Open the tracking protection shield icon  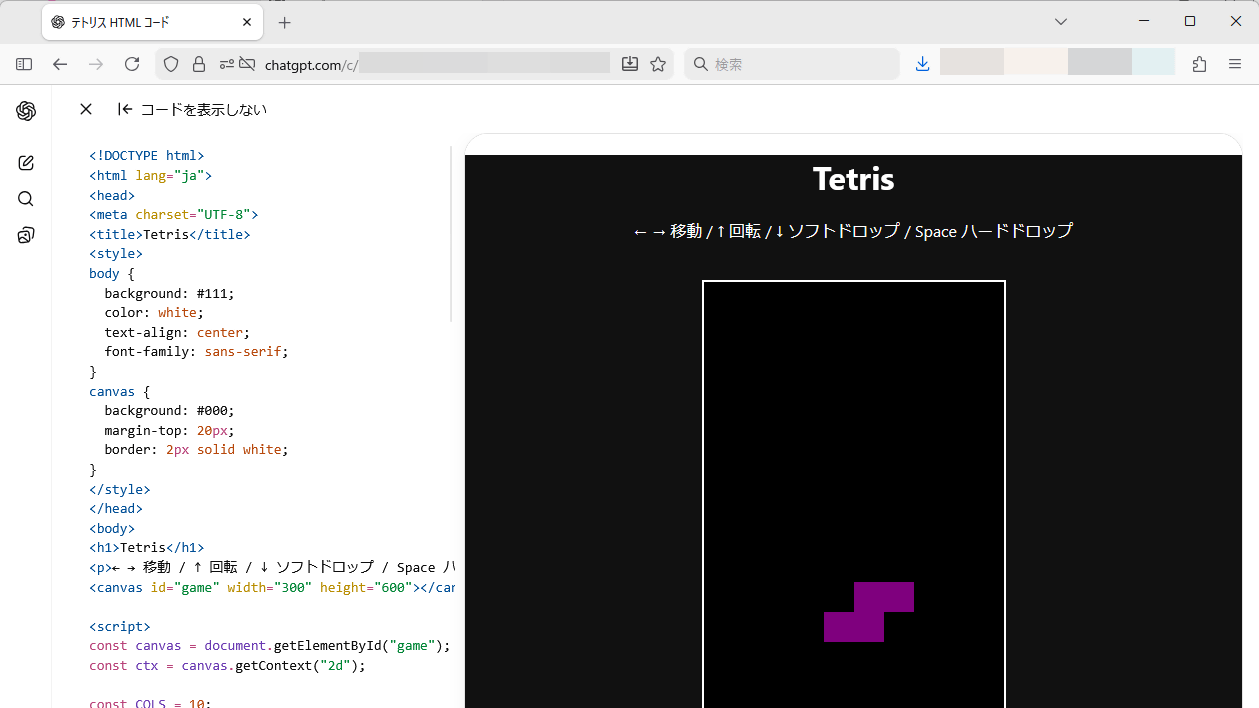171,64
